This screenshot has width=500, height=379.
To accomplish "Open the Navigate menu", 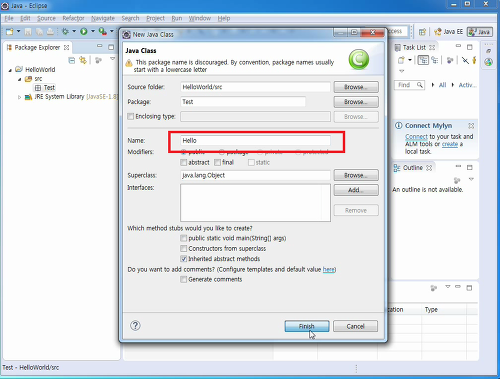I will click(103, 18).
